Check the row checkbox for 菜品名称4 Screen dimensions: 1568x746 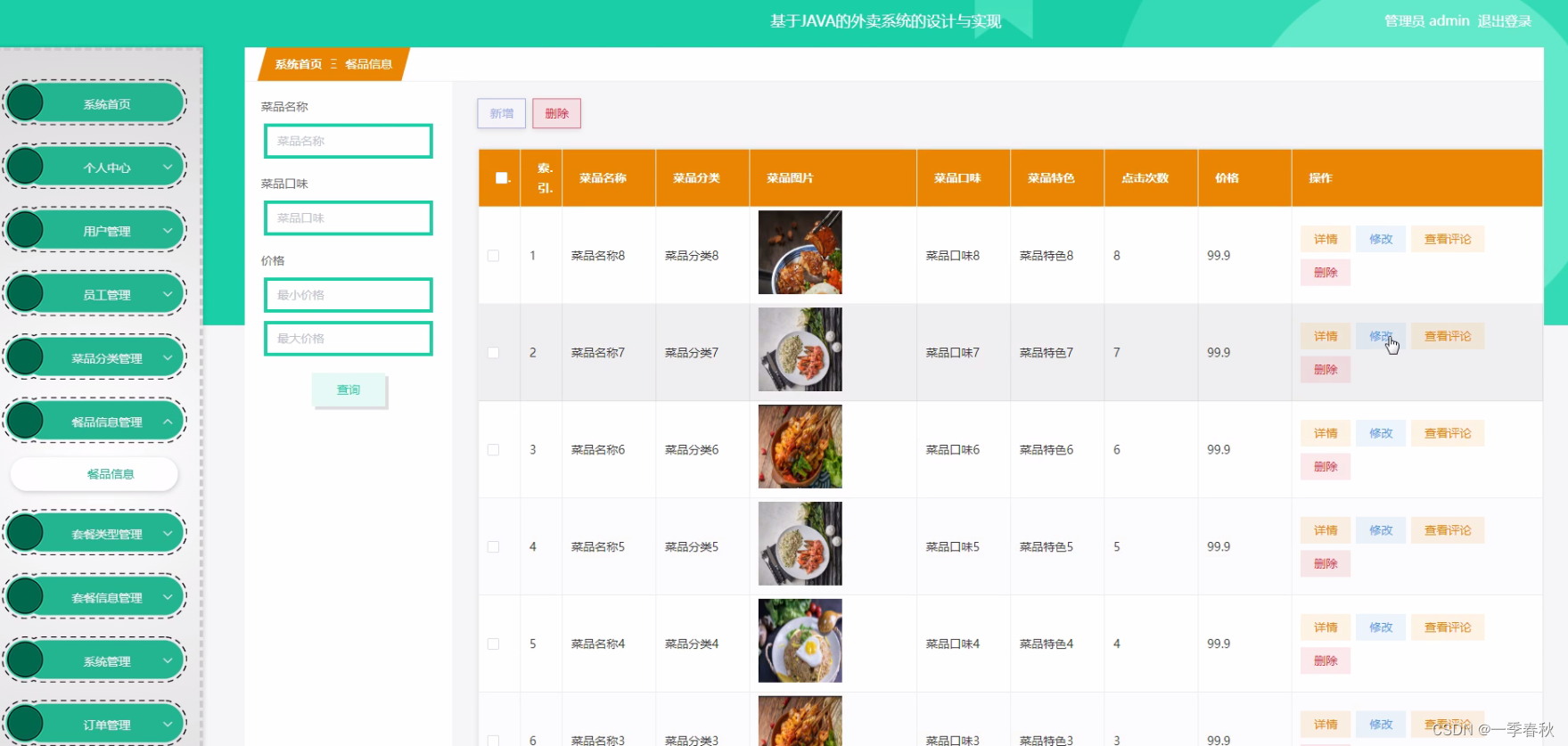(493, 644)
